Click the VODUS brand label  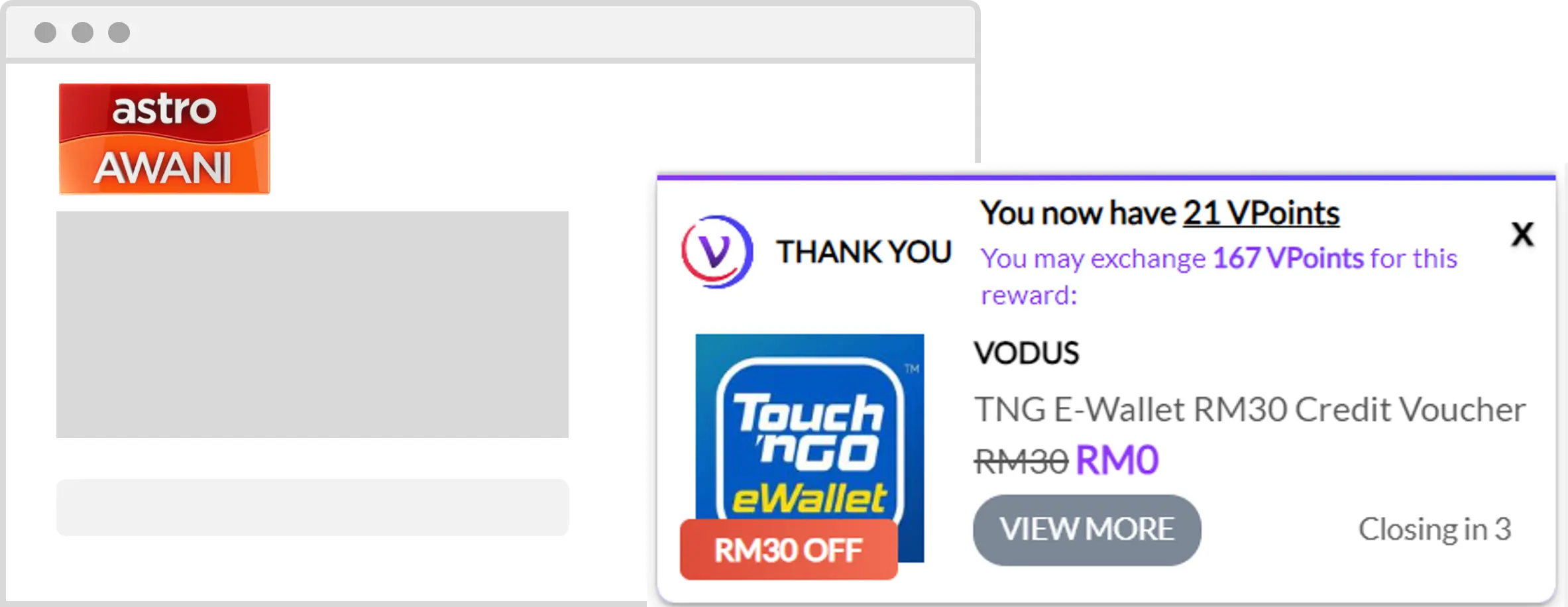1027,353
